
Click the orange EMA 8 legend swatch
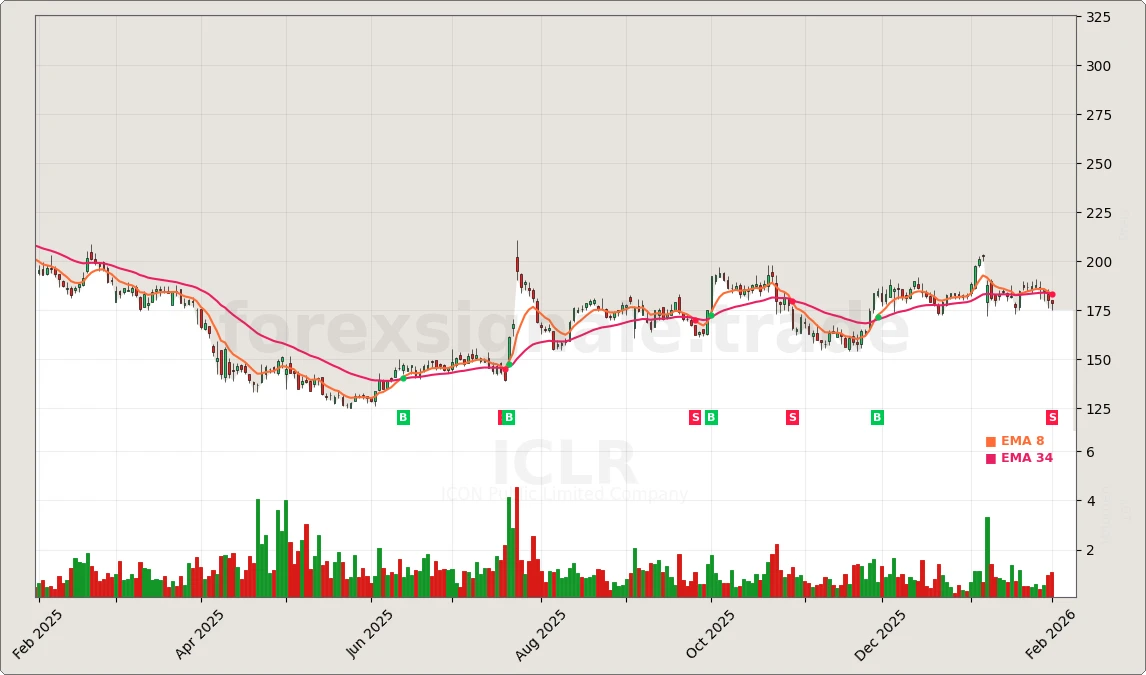pyautogui.click(x=990, y=442)
